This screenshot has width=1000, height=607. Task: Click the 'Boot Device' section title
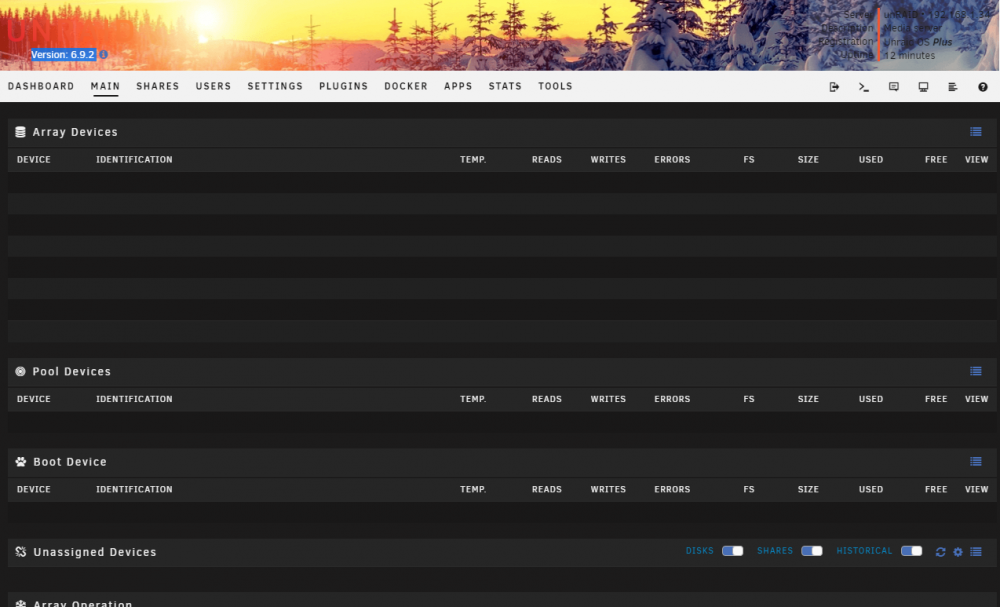70,462
